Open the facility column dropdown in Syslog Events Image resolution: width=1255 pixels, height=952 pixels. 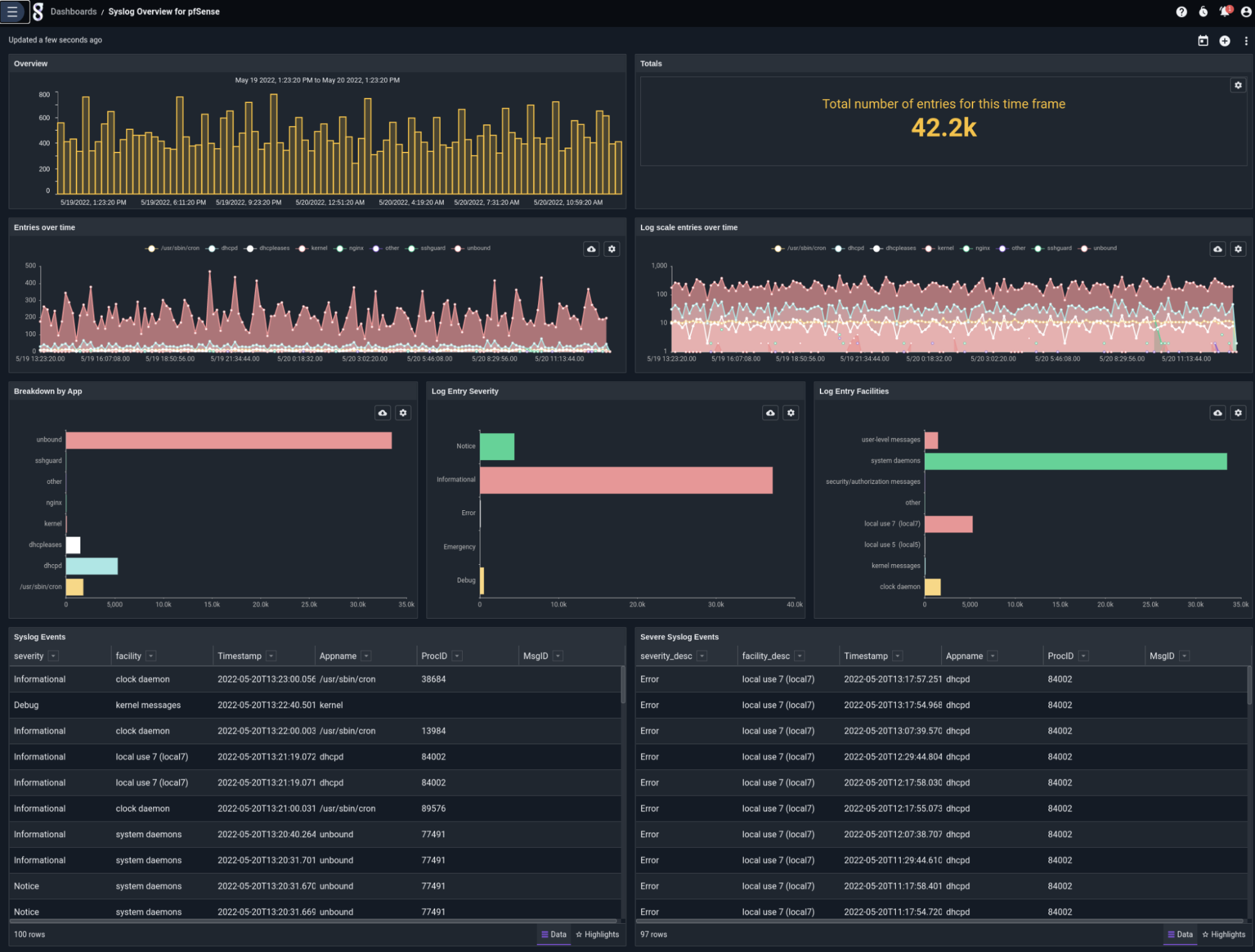point(151,656)
